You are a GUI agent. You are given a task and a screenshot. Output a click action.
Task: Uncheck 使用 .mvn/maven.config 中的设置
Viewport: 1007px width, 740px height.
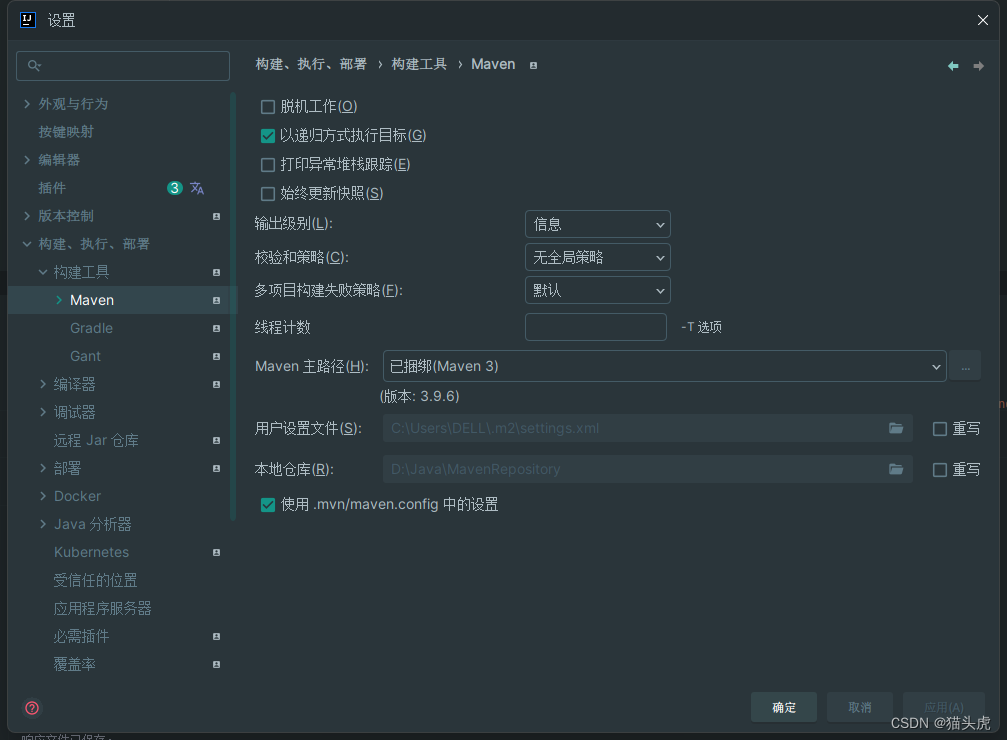(268, 505)
